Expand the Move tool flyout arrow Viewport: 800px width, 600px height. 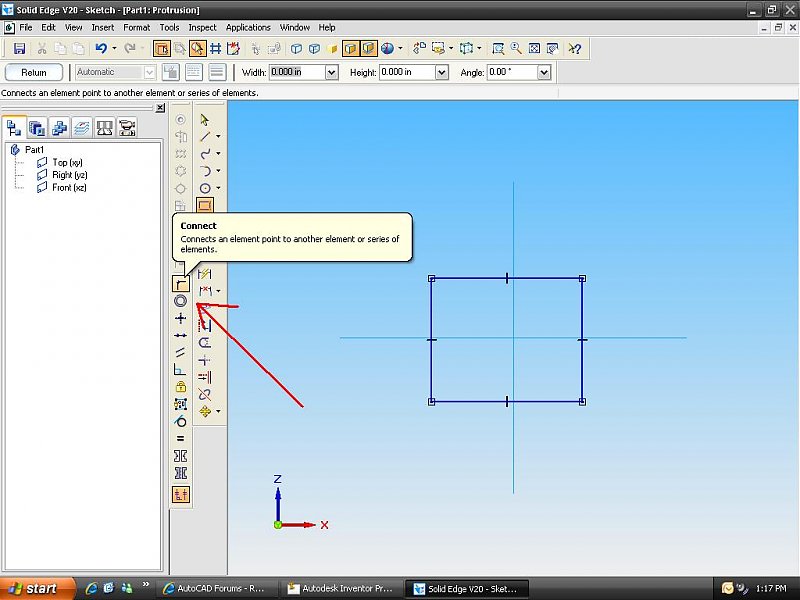[x=218, y=411]
